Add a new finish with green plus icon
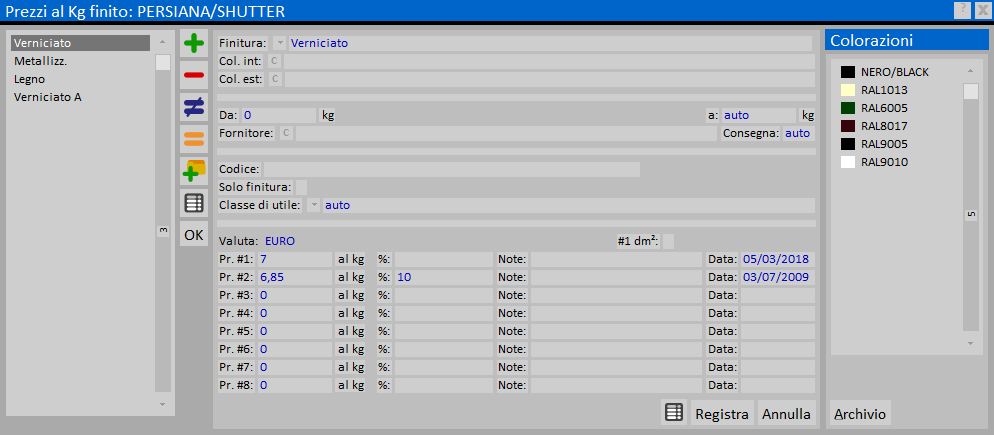 pyautogui.click(x=193, y=44)
